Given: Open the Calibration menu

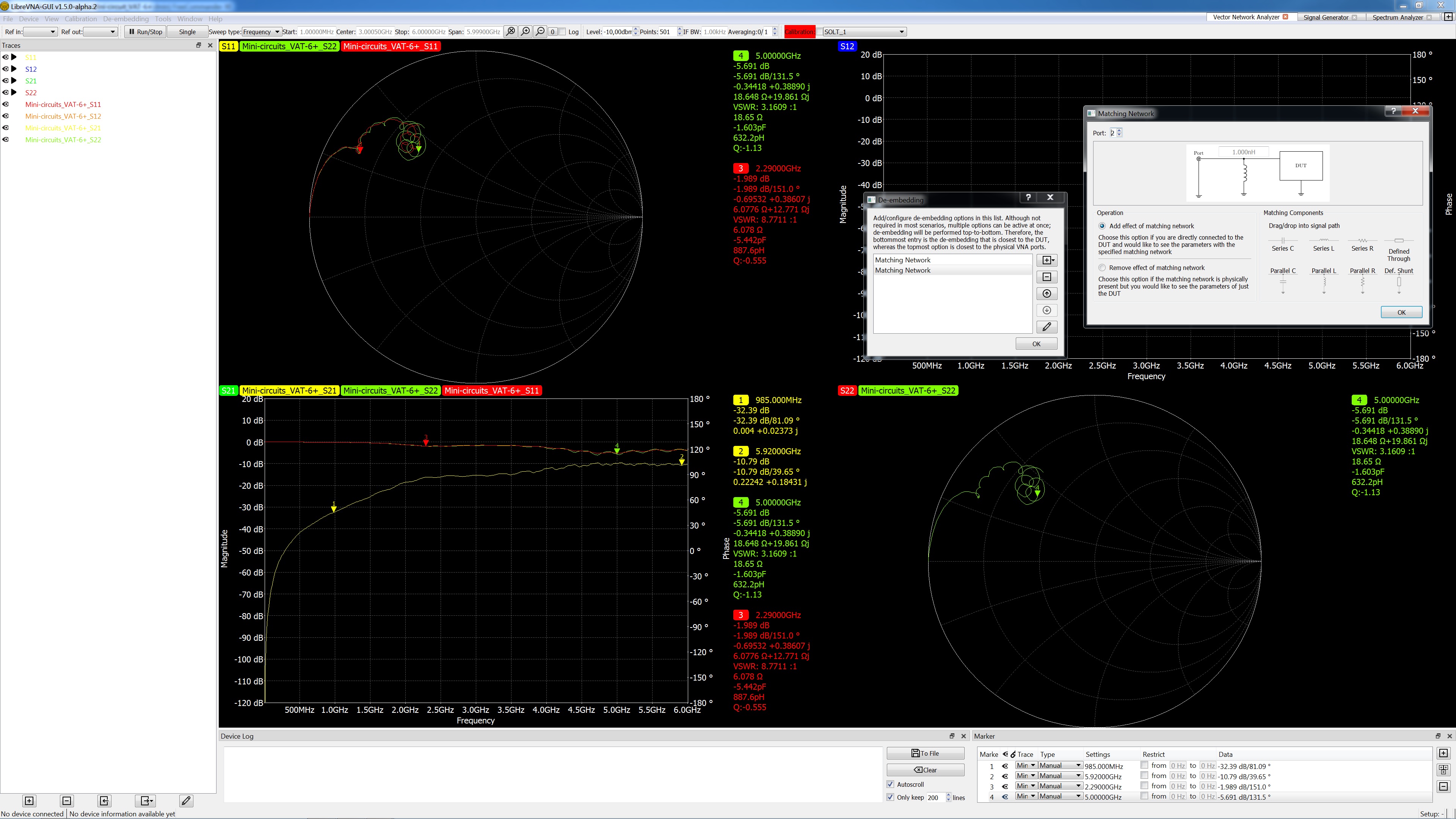Looking at the screenshot, I should click(x=80, y=19).
